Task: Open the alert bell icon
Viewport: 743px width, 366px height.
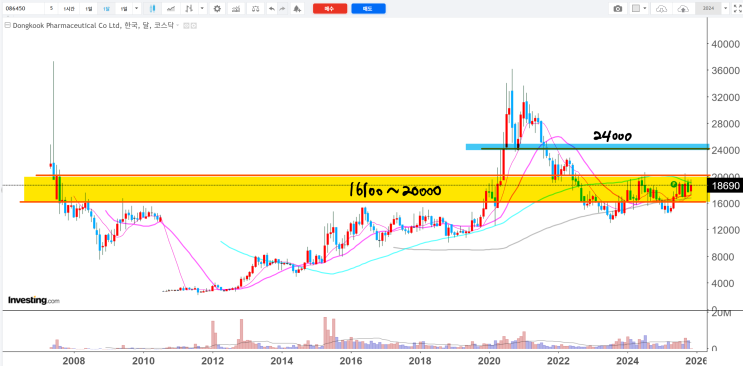Action: pyautogui.click(x=297, y=9)
